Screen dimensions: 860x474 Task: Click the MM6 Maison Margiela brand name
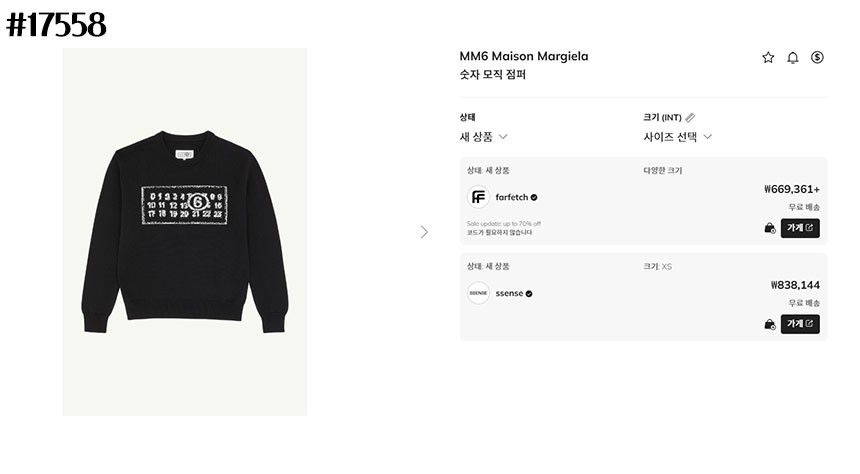point(523,56)
